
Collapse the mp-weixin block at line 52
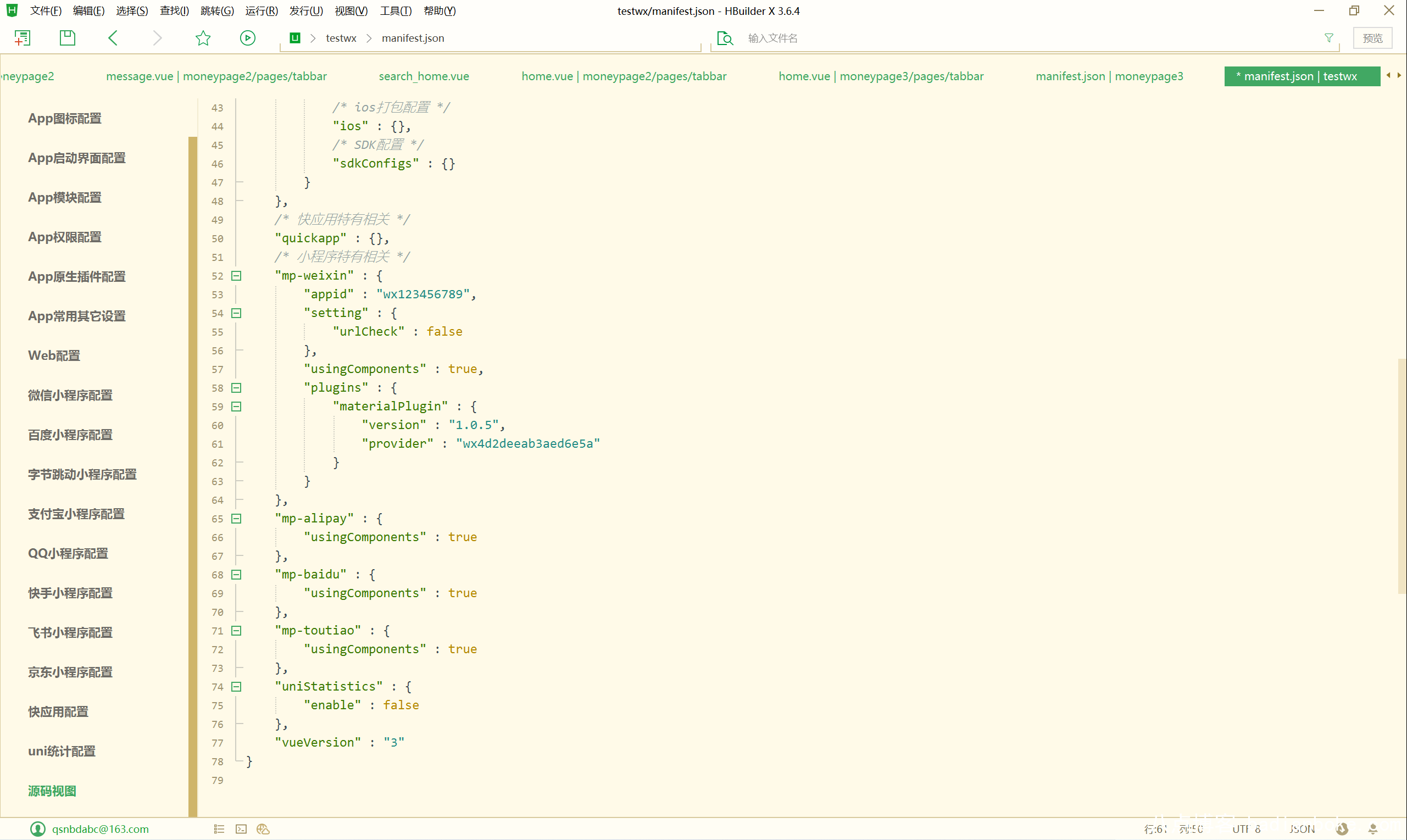[x=237, y=276]
